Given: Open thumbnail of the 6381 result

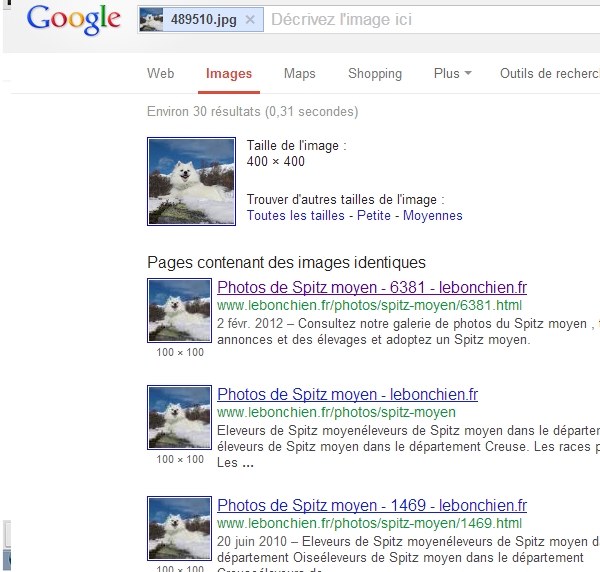Looking at the screenshot, I should [x=179, y=310].
